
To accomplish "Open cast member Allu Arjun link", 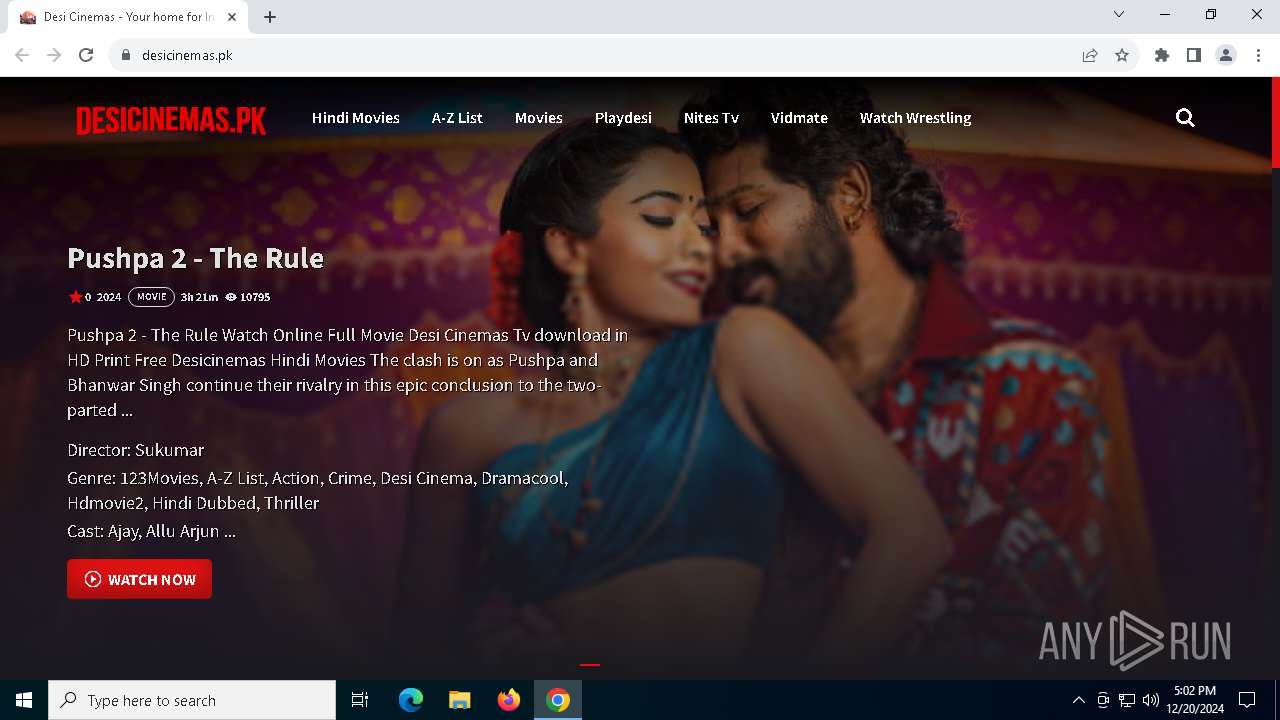I will (183, 531).
